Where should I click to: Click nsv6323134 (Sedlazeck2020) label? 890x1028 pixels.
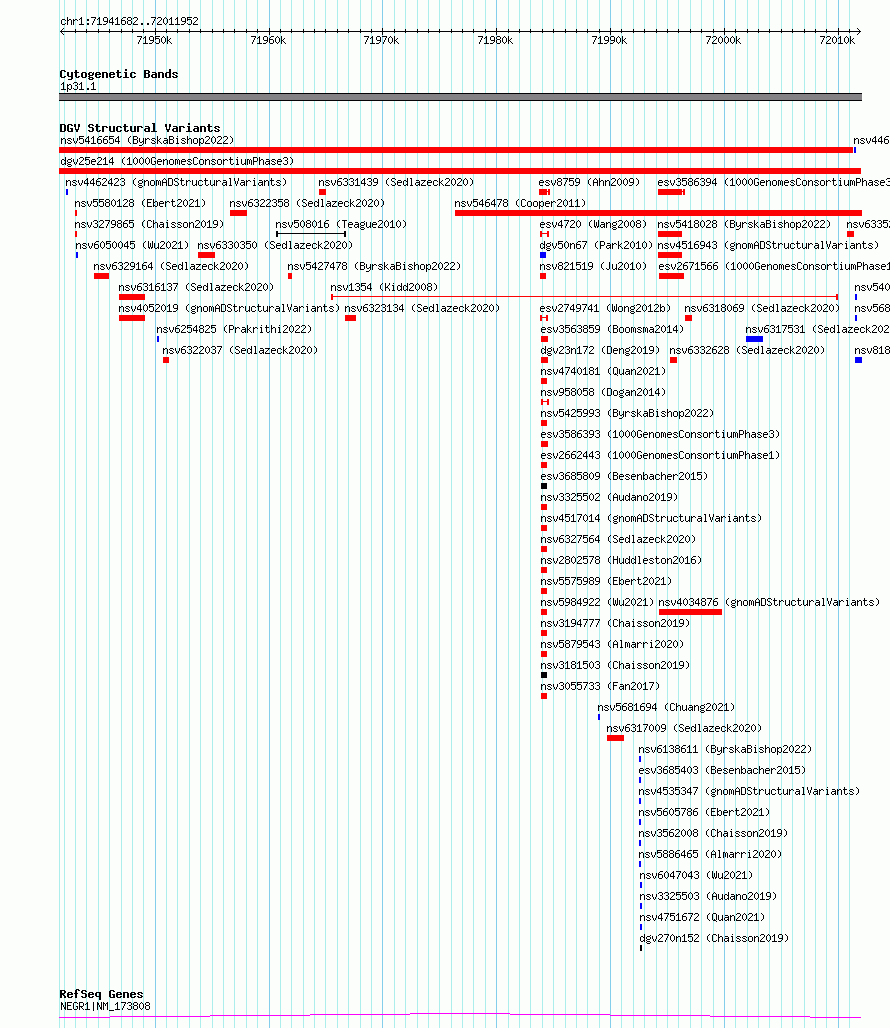tap(422, 308)
